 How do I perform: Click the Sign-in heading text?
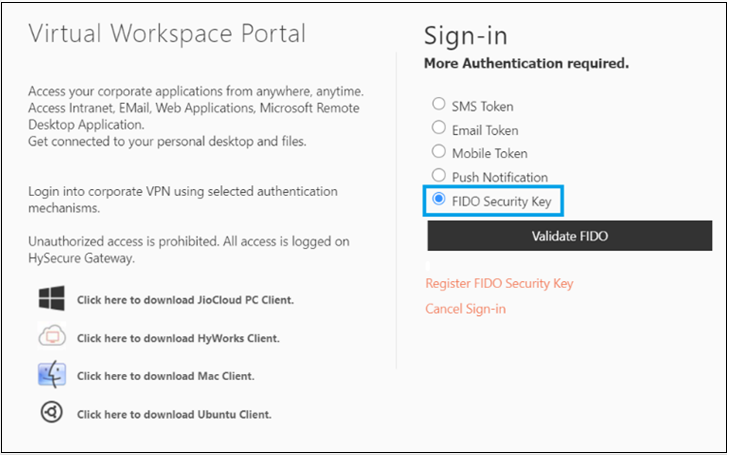(466, 36)
